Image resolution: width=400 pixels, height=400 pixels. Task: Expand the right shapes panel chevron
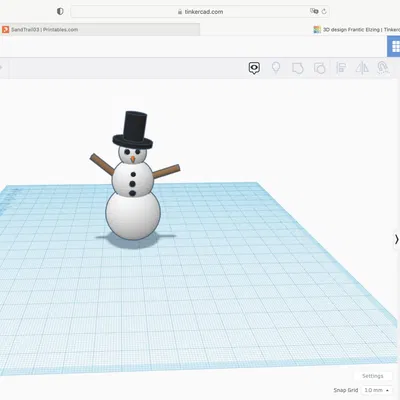click(x=396, y=239)
